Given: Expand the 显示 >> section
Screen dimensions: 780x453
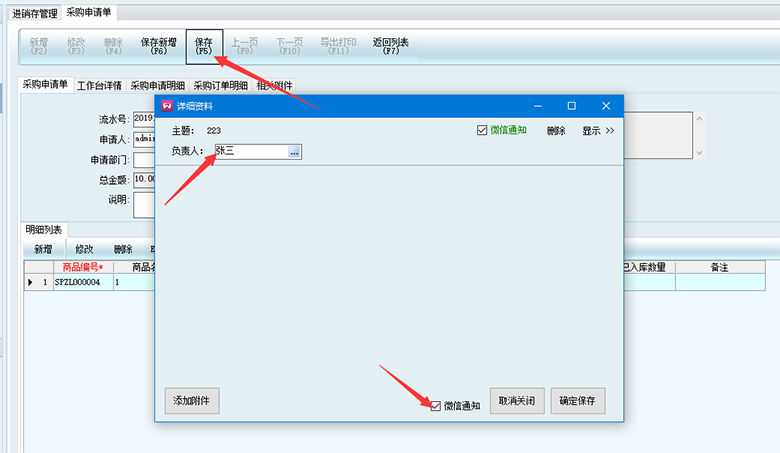Looking at the screenshot, I should click(598, 130).
